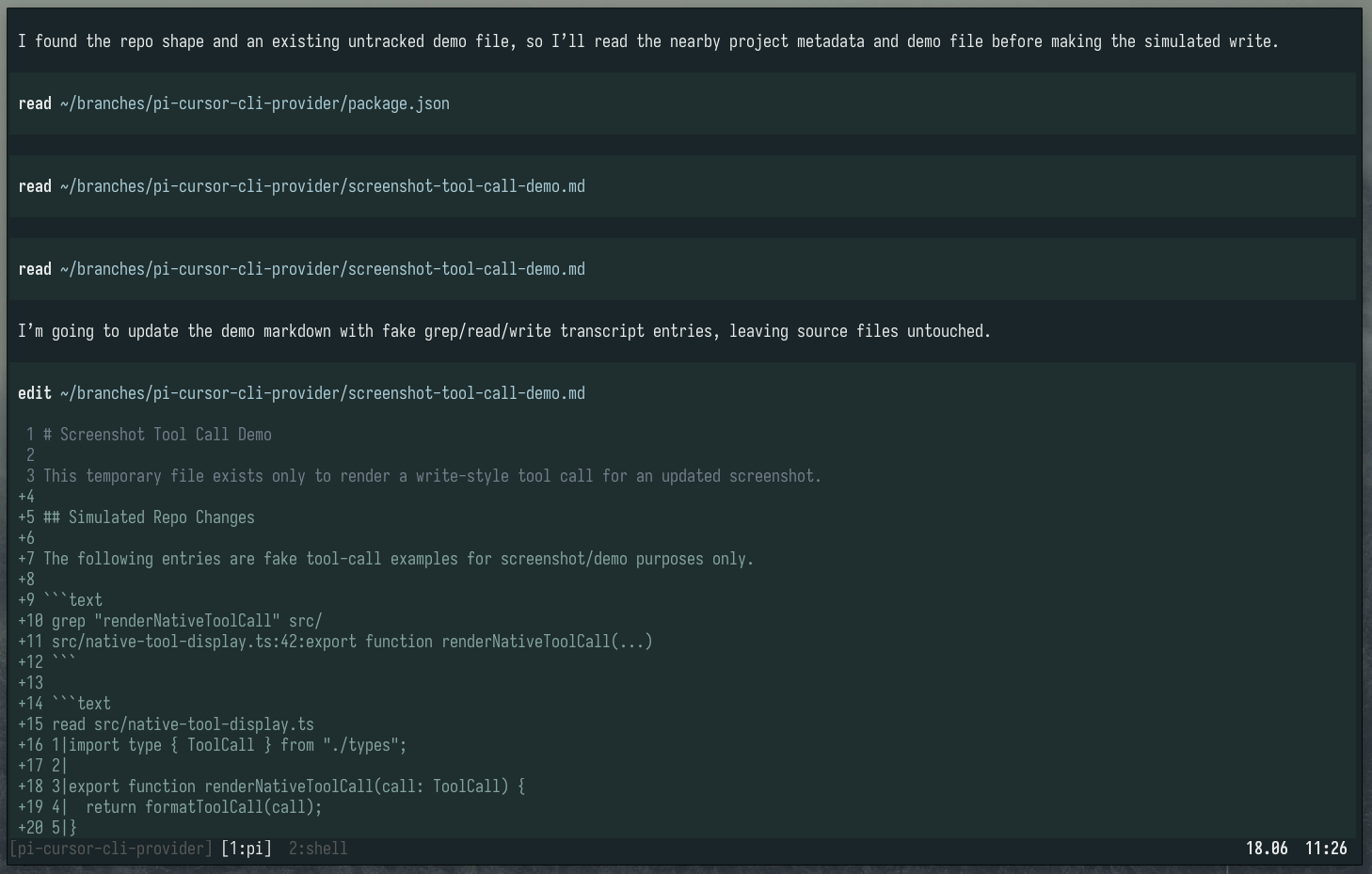The height and width of the screenshot is (874, 1372).
Task: Click the clock showing 11:26
Action: click(x=1326, y=849)
